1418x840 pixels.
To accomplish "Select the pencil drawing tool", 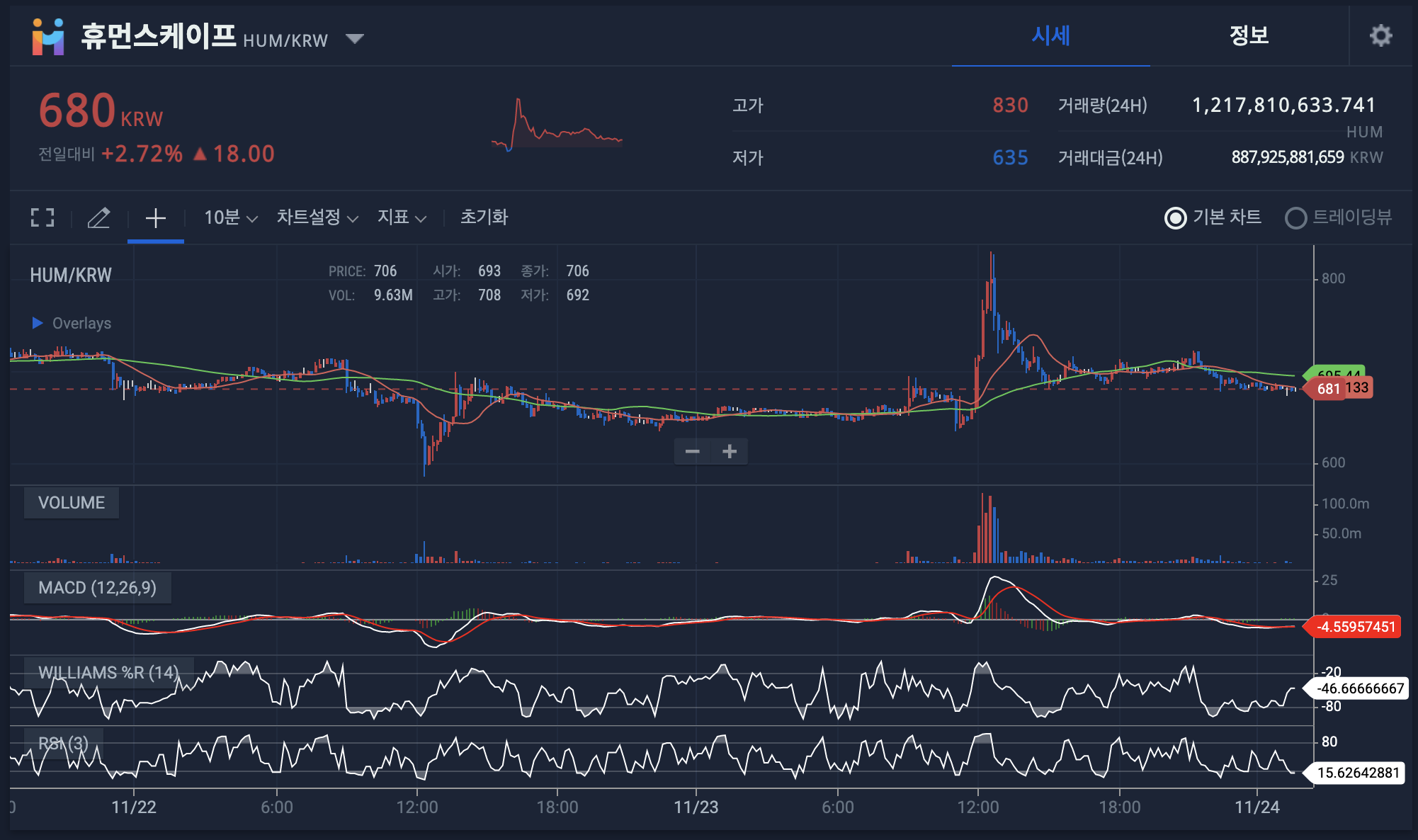I will click(98, 217).
